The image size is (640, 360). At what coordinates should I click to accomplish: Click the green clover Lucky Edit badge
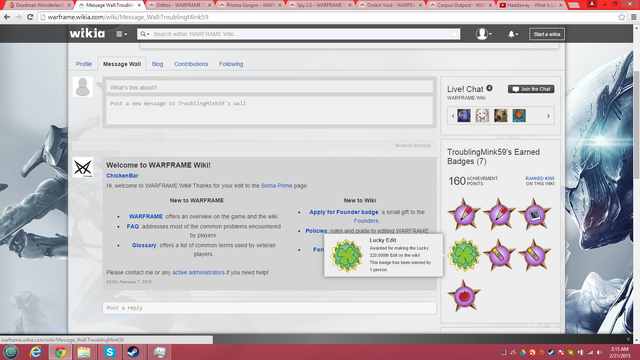(464, 256)
